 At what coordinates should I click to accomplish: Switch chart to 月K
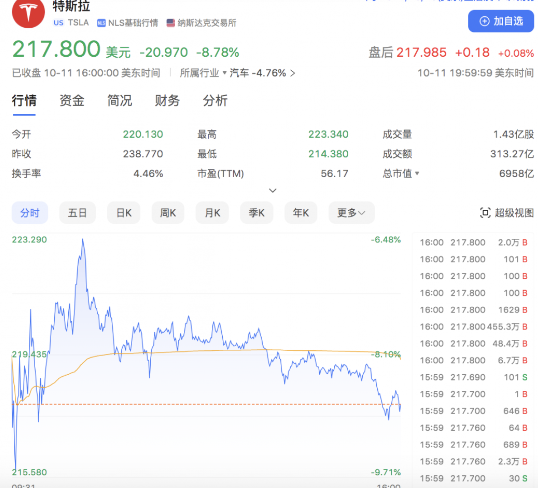(x=212, y=213)
